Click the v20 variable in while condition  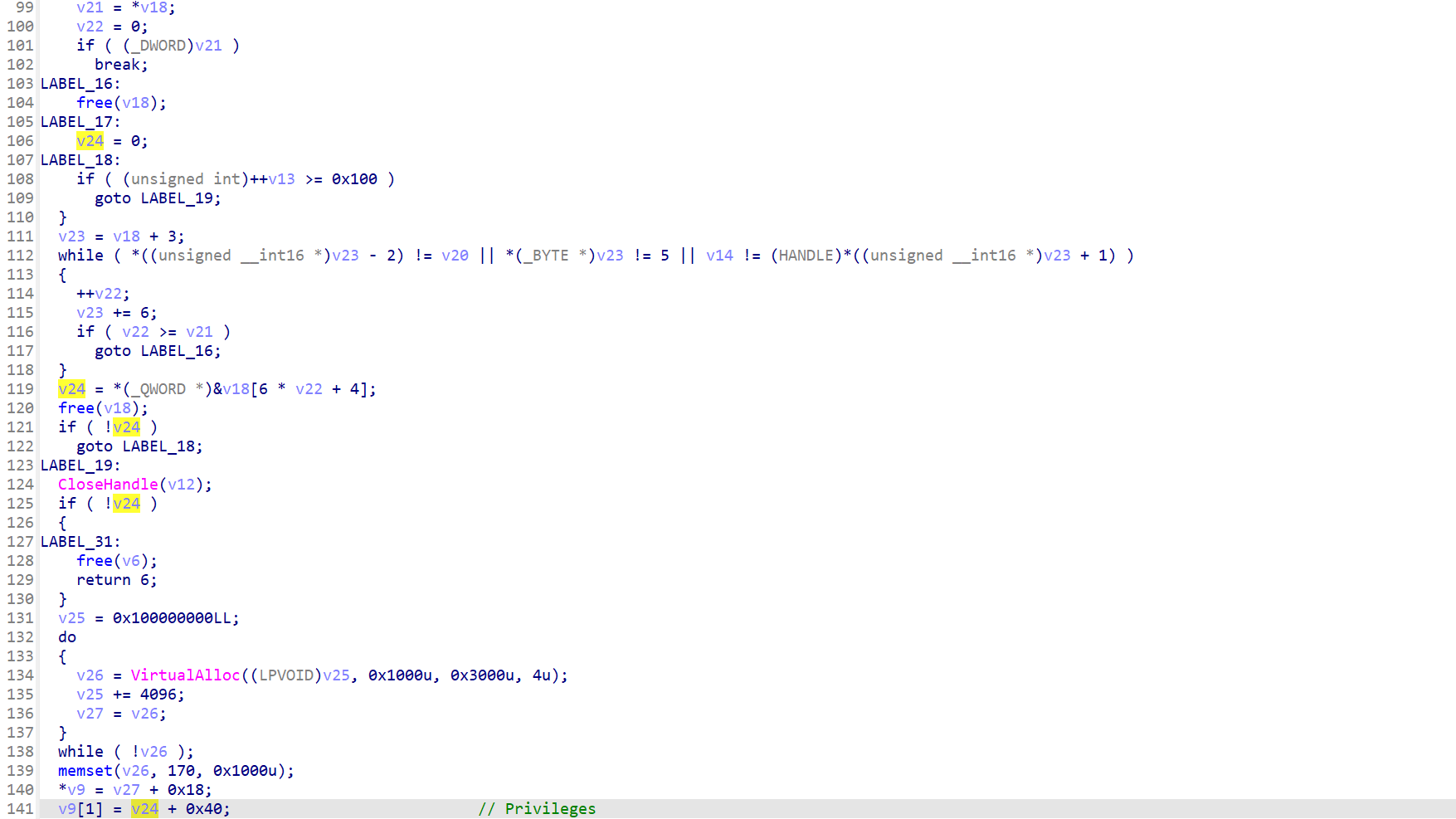click(455, 256)
